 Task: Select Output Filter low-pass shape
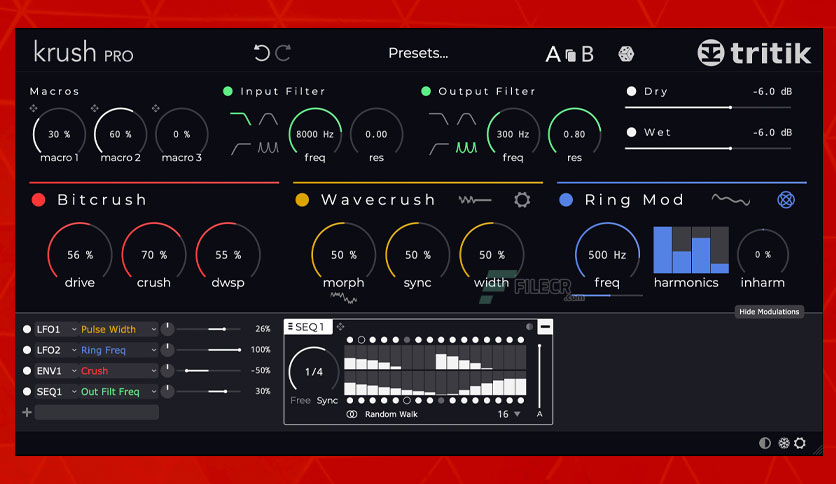point(439,118)
